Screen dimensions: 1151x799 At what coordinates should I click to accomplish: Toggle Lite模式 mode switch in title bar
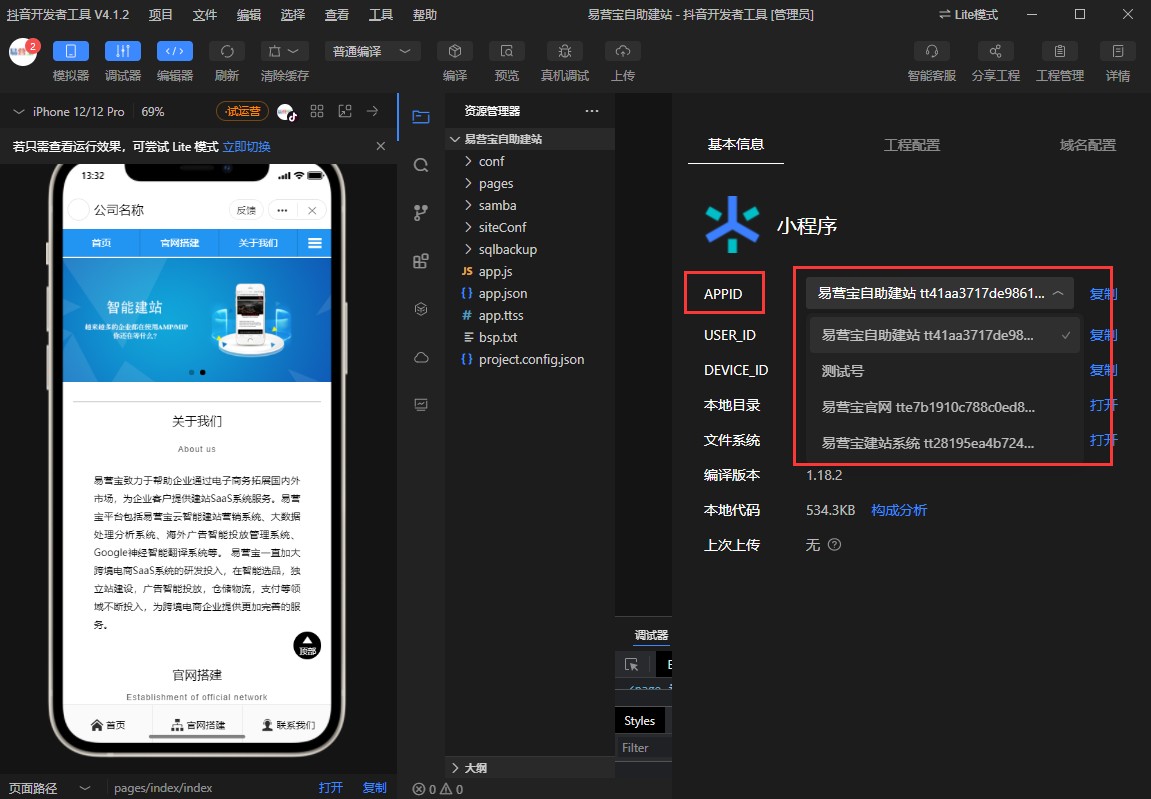pos(968,15)
